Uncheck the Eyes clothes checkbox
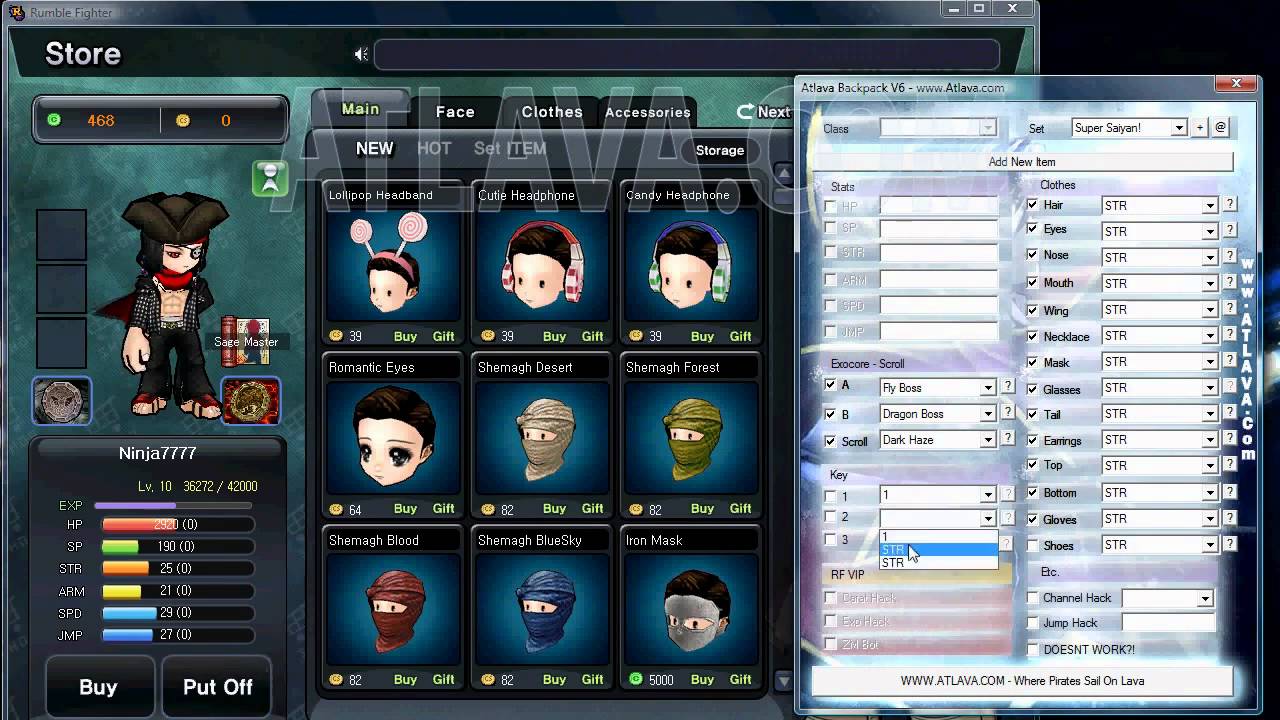1280x720 pixels. 1033,229
